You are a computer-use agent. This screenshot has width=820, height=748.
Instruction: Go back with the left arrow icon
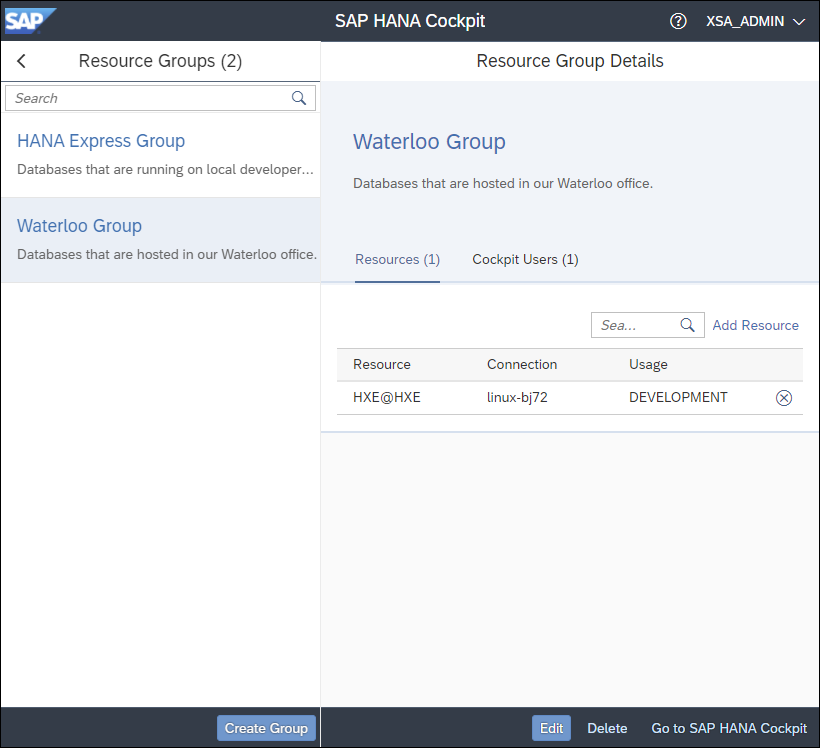[x=21, y=61]
